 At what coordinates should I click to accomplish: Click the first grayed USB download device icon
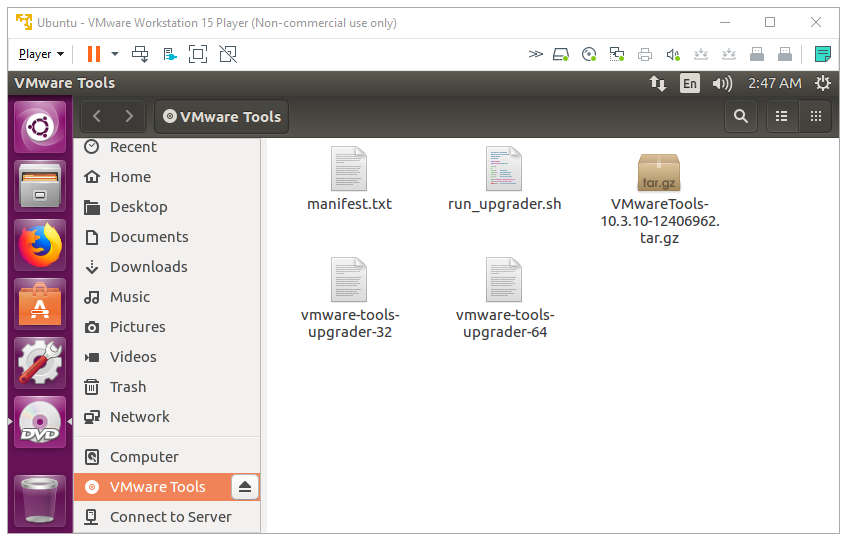click(701, 54)
